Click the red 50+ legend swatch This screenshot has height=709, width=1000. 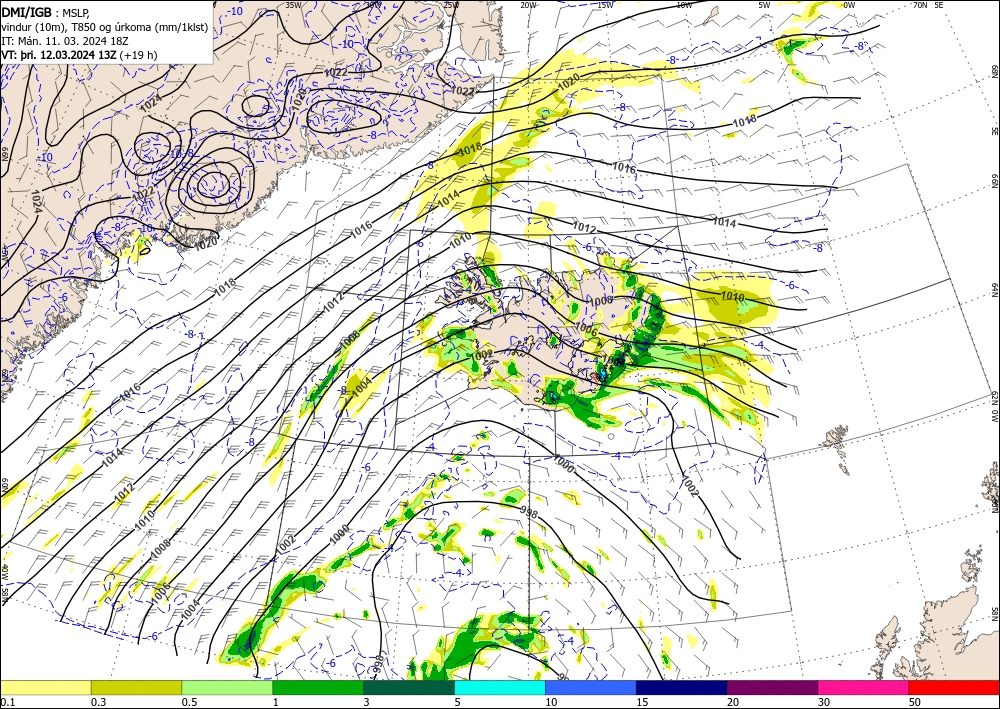point(954,687)
